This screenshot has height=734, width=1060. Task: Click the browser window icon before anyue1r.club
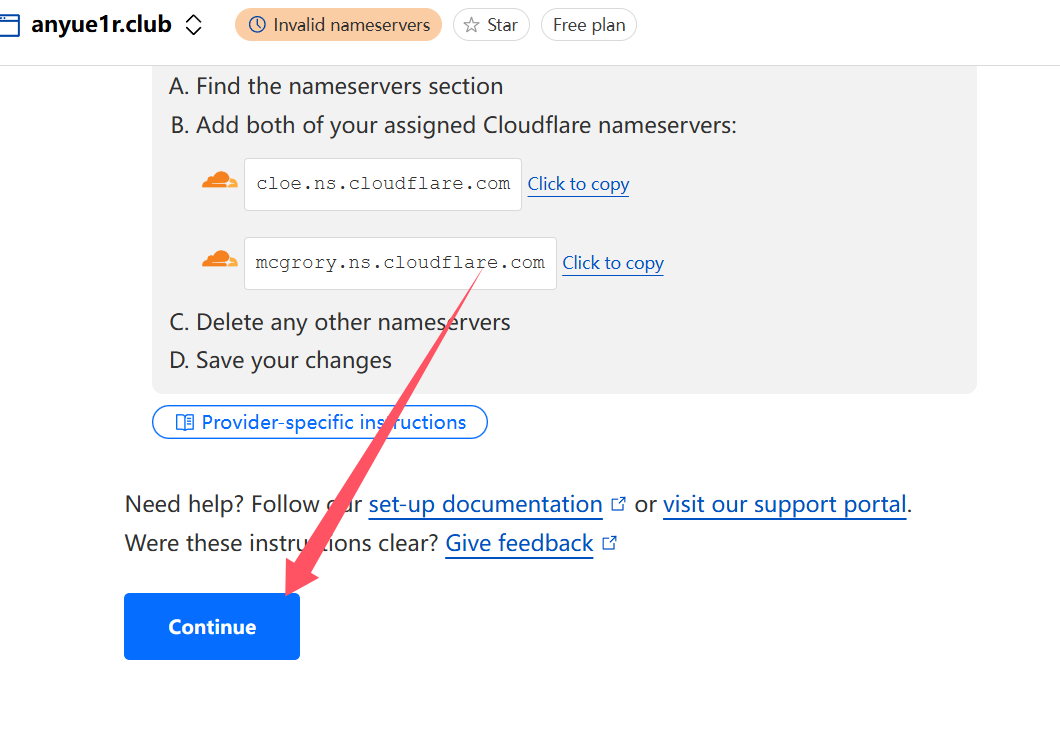[9, 25]
